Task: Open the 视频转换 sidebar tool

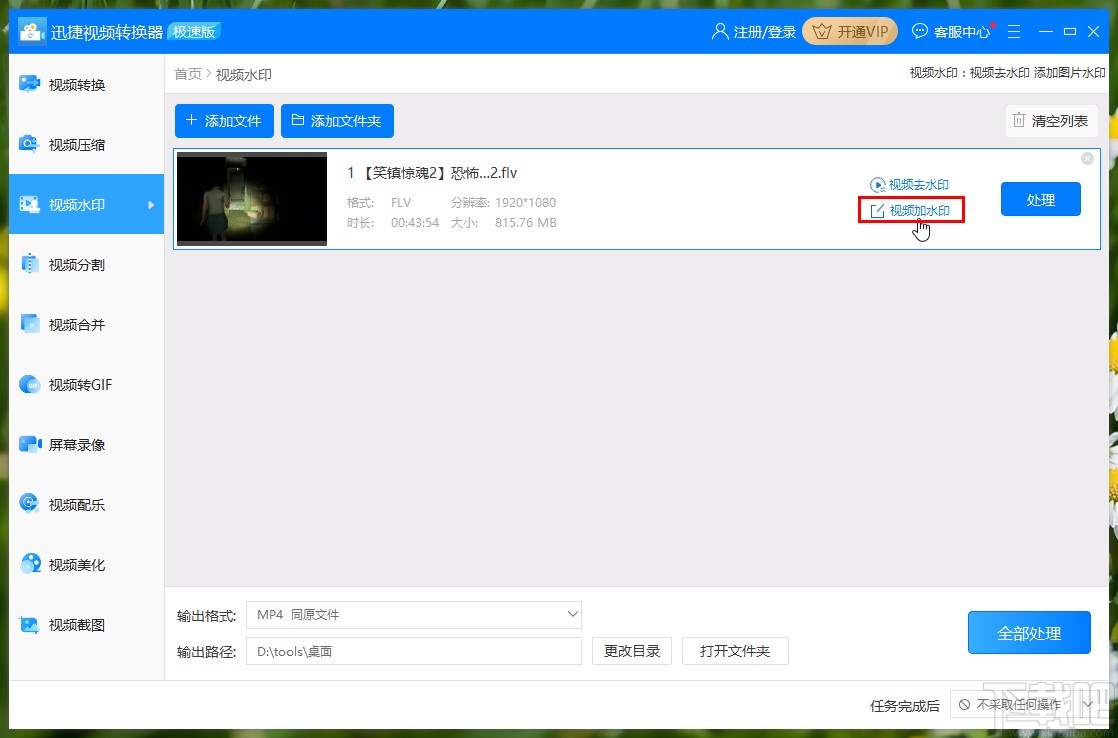Action: click(x=86, y=84)
